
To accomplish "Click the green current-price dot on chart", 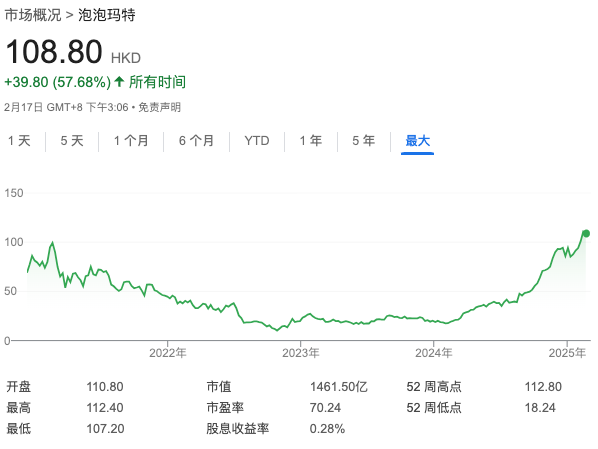I will (x=586, y=233).
